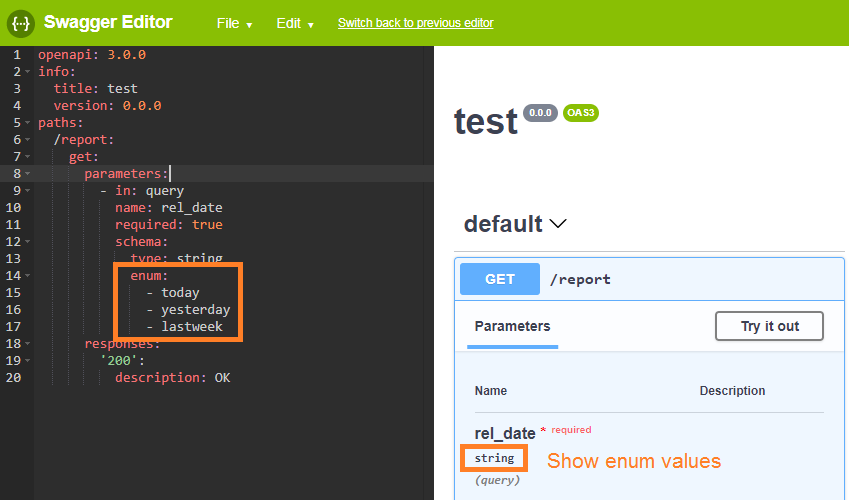Open the Edit menu
This screenshot has width=849, height=500.
click(x=295, y=23)
